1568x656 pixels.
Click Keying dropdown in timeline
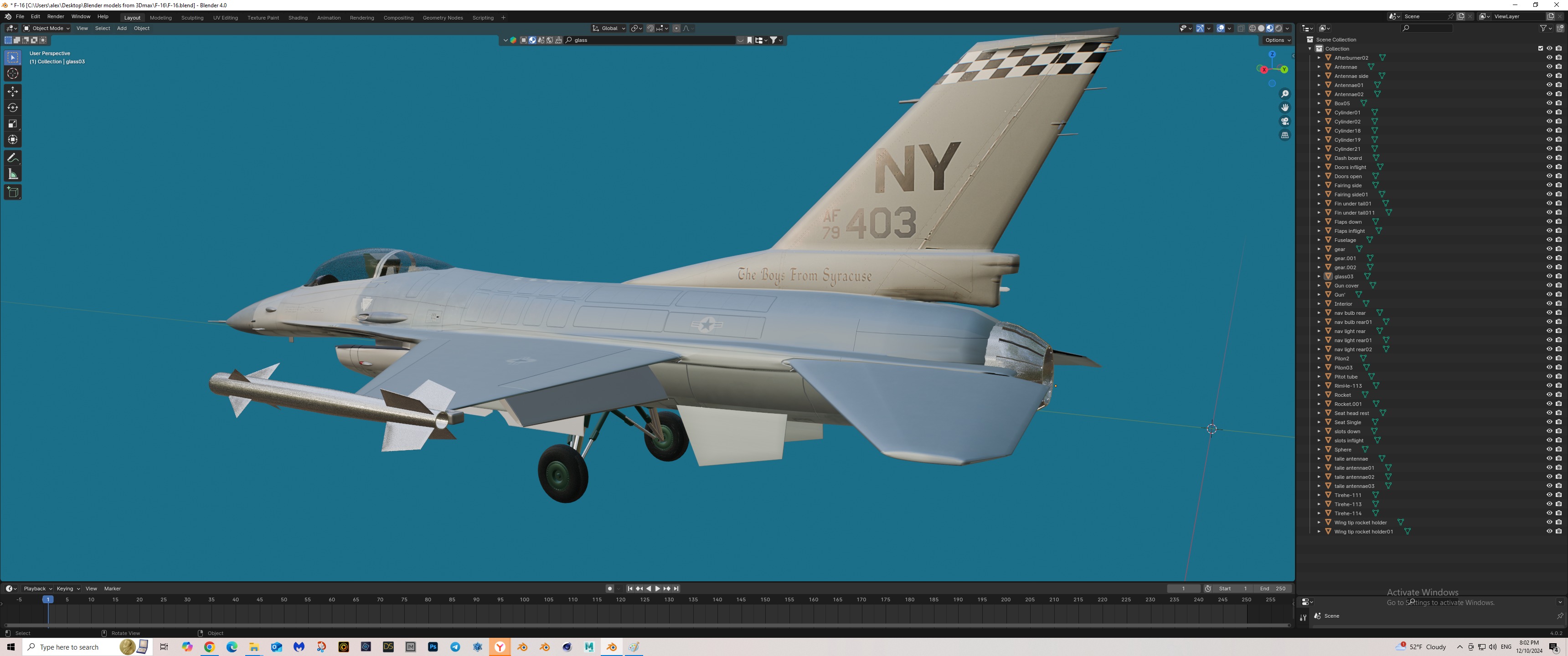[68, 589]
